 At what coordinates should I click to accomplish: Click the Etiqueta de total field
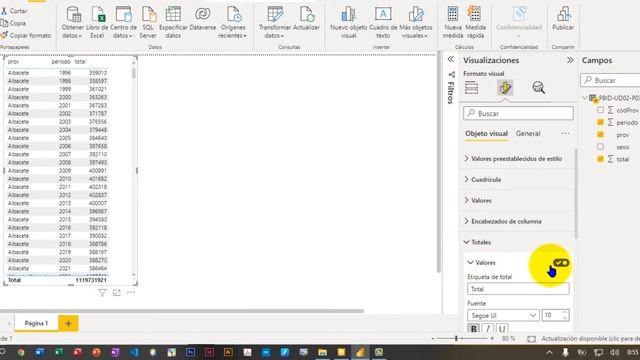click(x=518, y=289)
